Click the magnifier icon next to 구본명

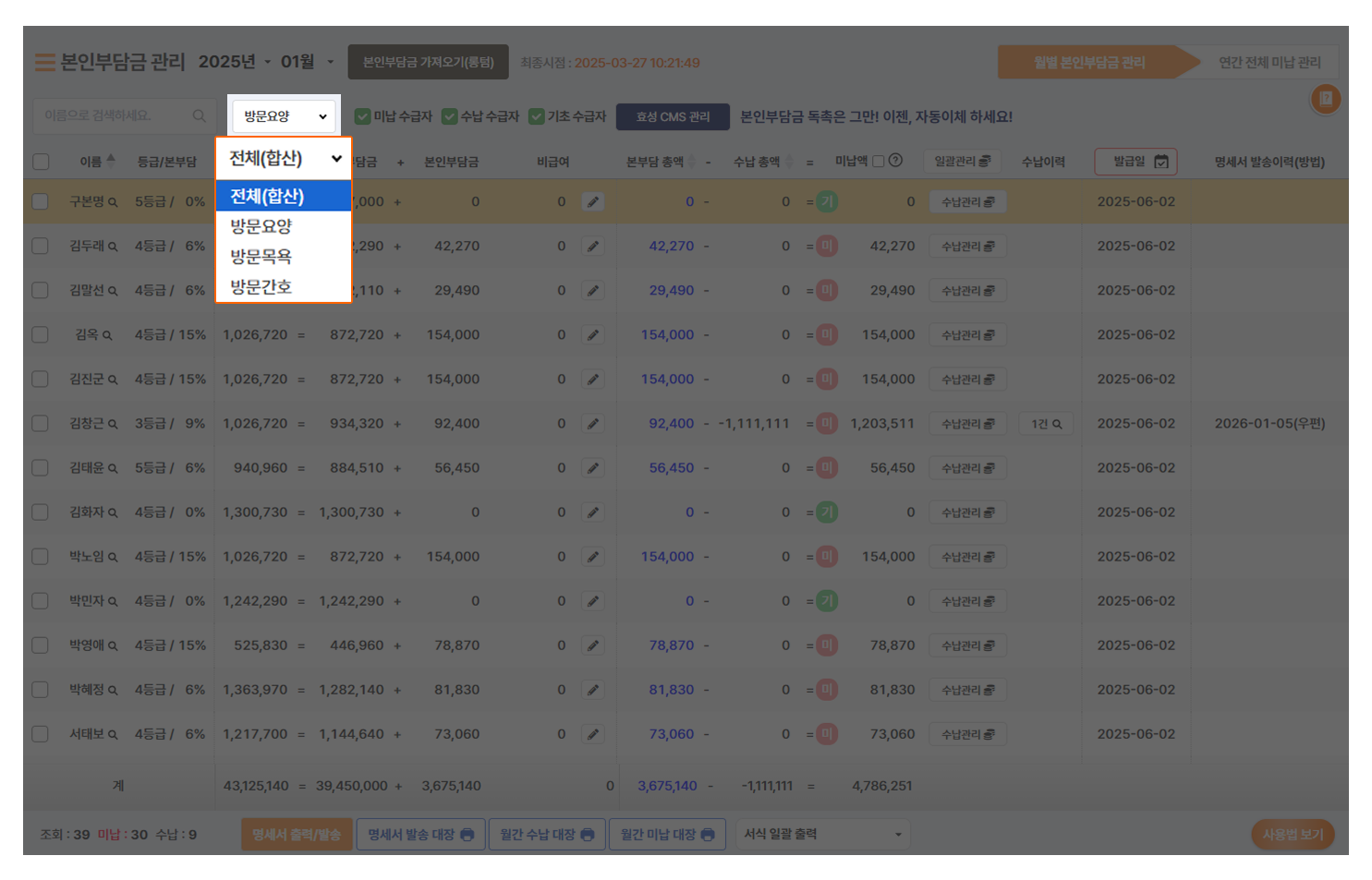coord(113,202)
